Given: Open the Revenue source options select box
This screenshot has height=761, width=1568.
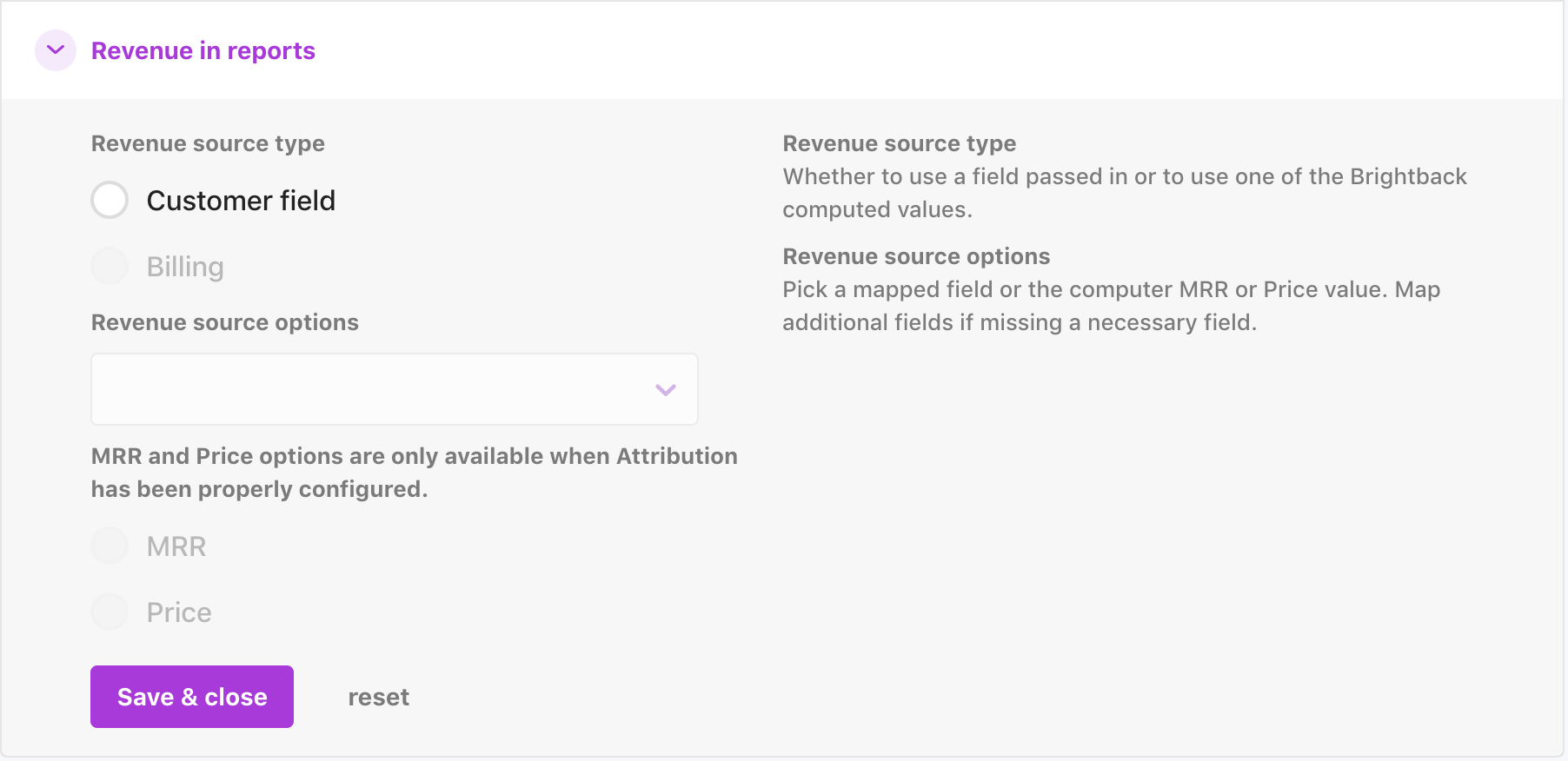Looking at the screenshot, I should point(374,389).
